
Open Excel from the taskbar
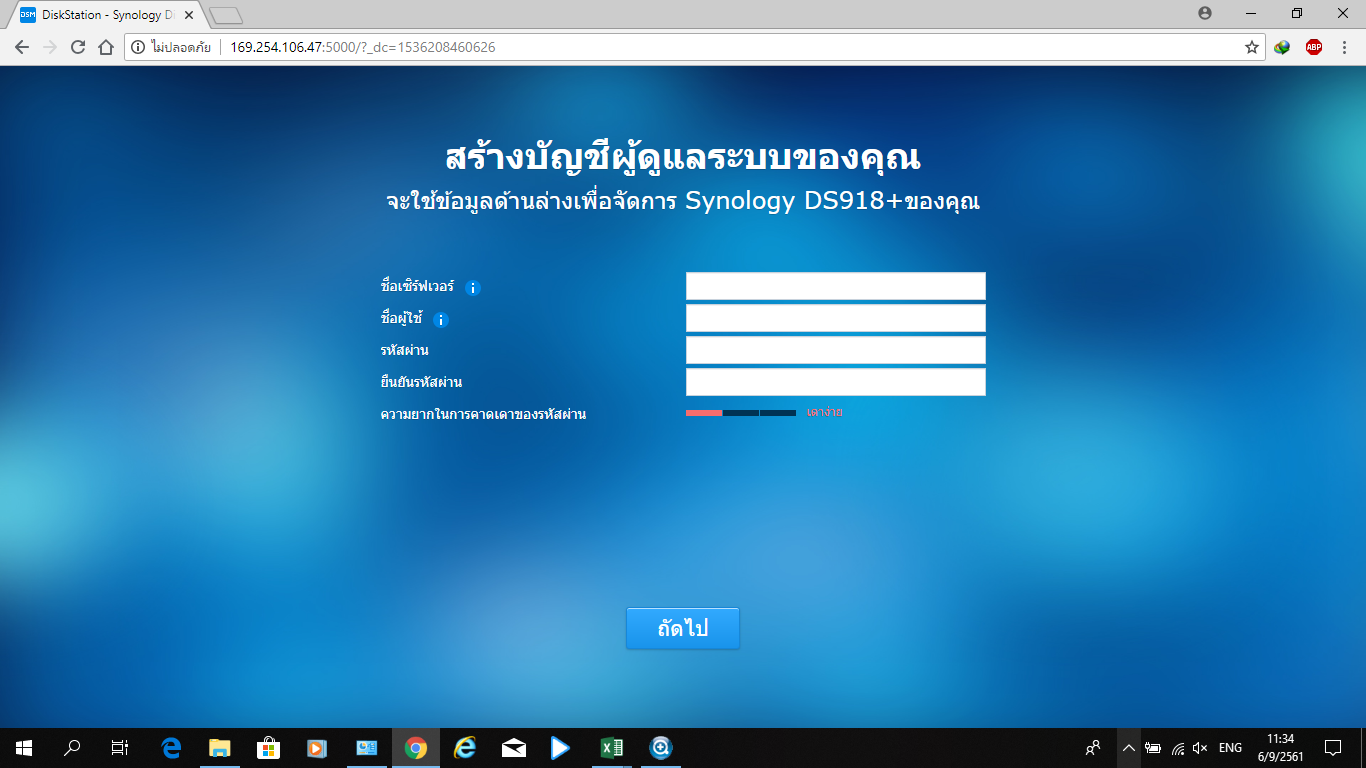coord(611,748)
